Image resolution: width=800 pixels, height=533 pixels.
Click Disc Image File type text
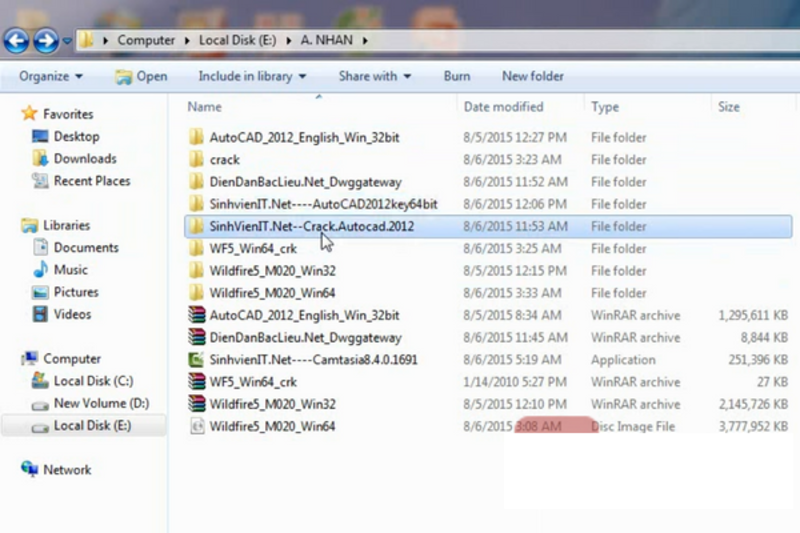[633, 426]
